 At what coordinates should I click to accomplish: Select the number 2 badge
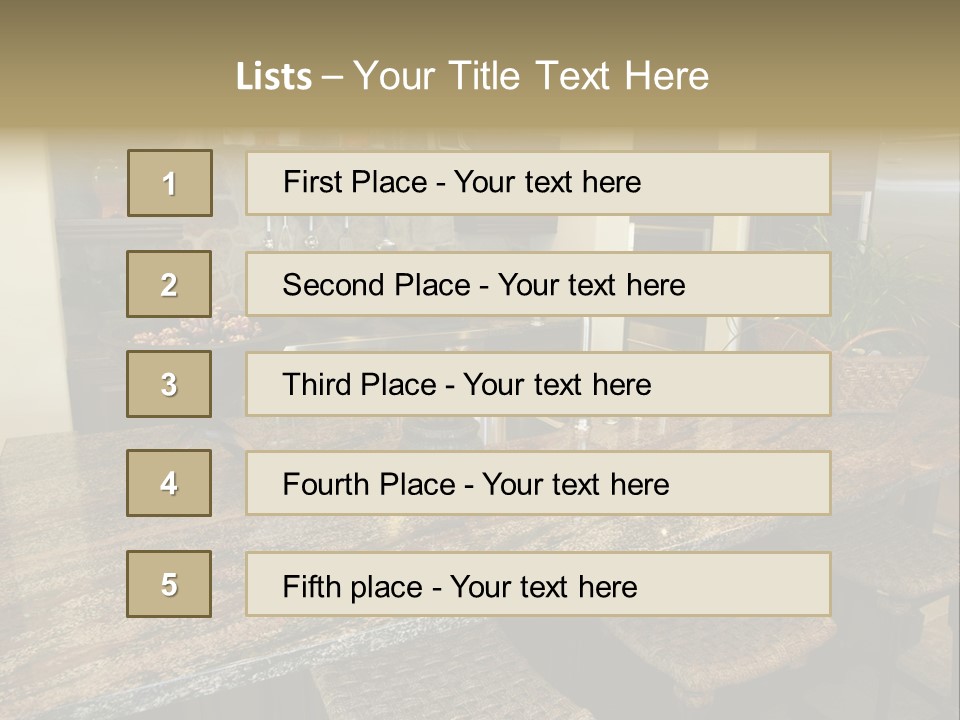[x=169, y=284]
